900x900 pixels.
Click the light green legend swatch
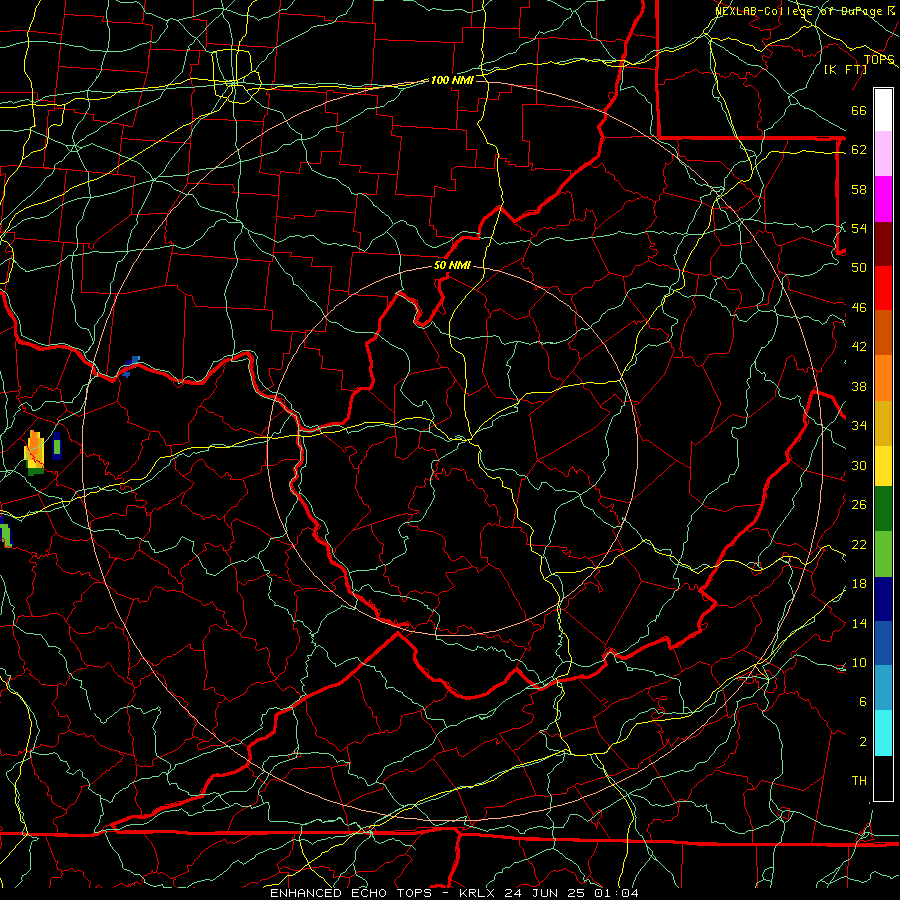click(883, 554)
